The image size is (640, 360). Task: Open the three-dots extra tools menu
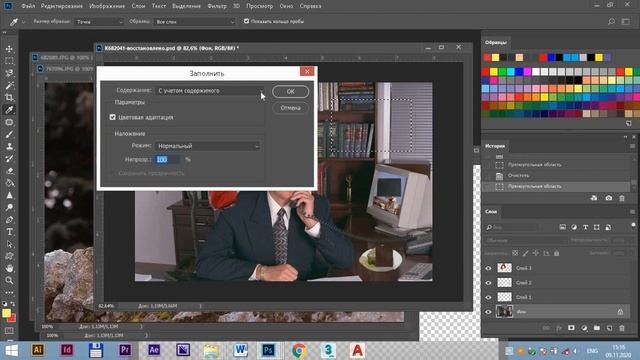[x=9, y=292]
